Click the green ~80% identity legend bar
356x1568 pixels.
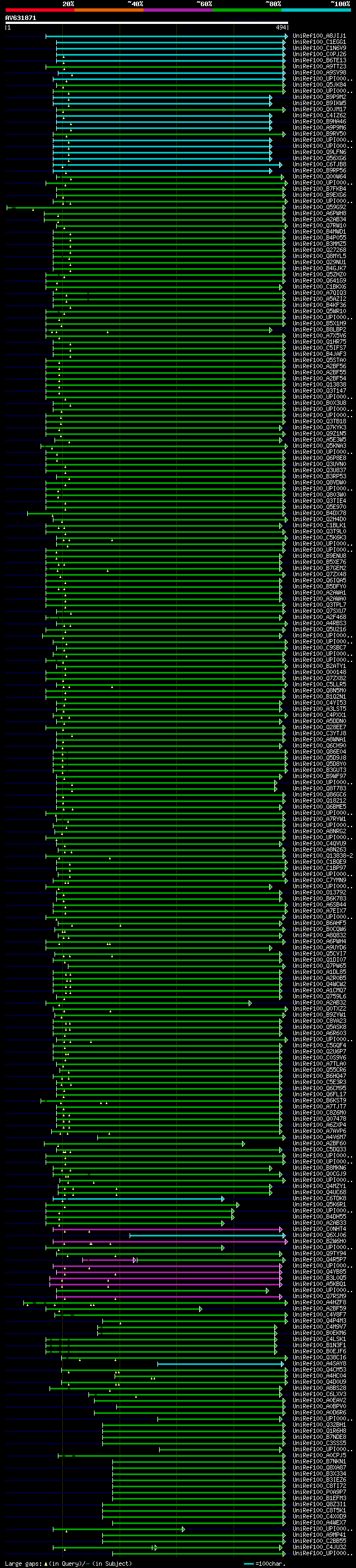[x=247, y=10]
